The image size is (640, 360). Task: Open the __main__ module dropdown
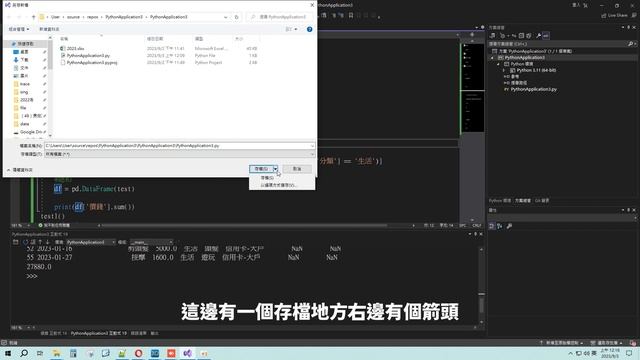151,242
